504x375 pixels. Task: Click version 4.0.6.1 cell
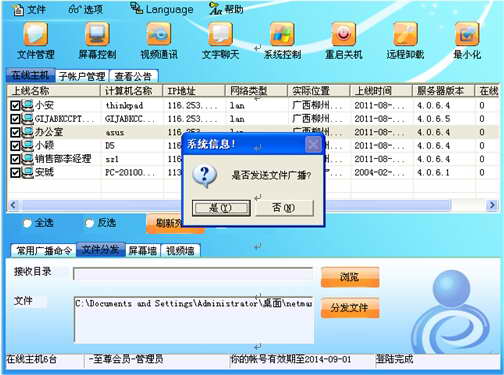[x=433, y=172]
